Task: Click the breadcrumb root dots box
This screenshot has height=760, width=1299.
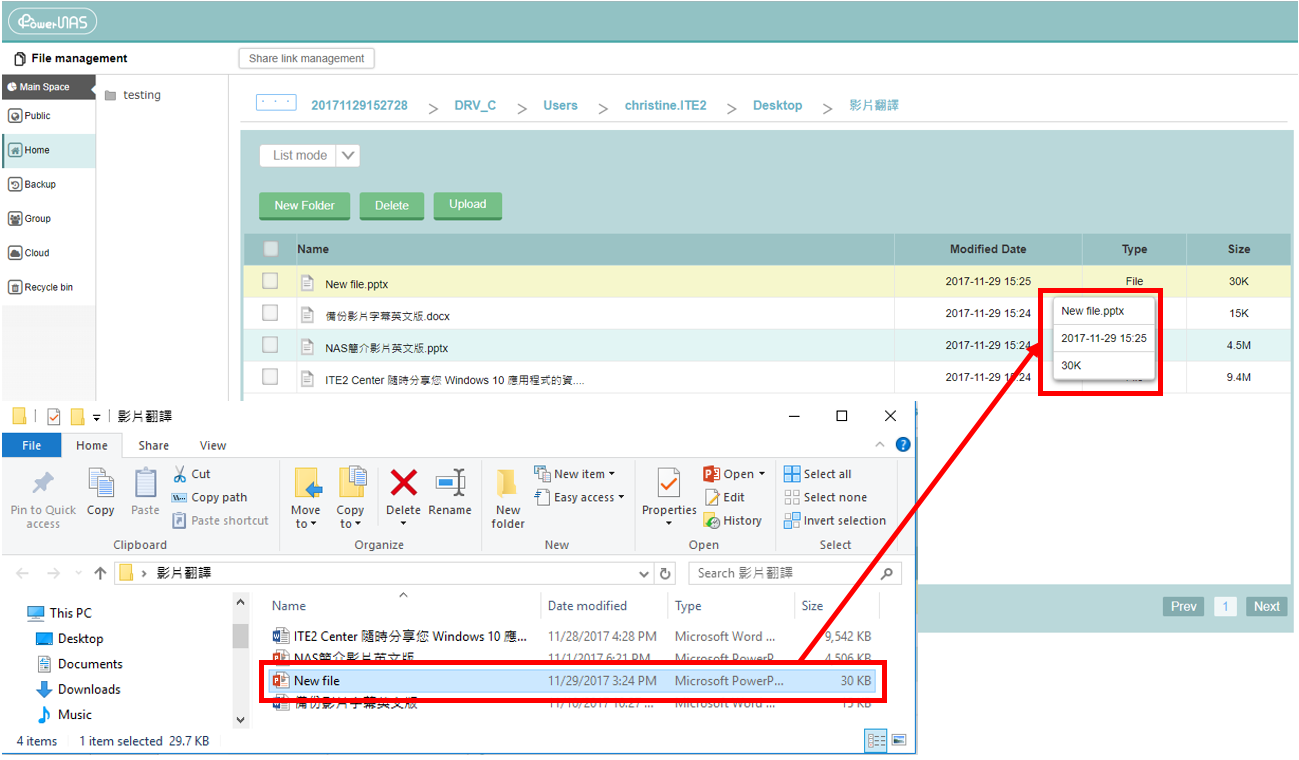Action: point(276,103)
